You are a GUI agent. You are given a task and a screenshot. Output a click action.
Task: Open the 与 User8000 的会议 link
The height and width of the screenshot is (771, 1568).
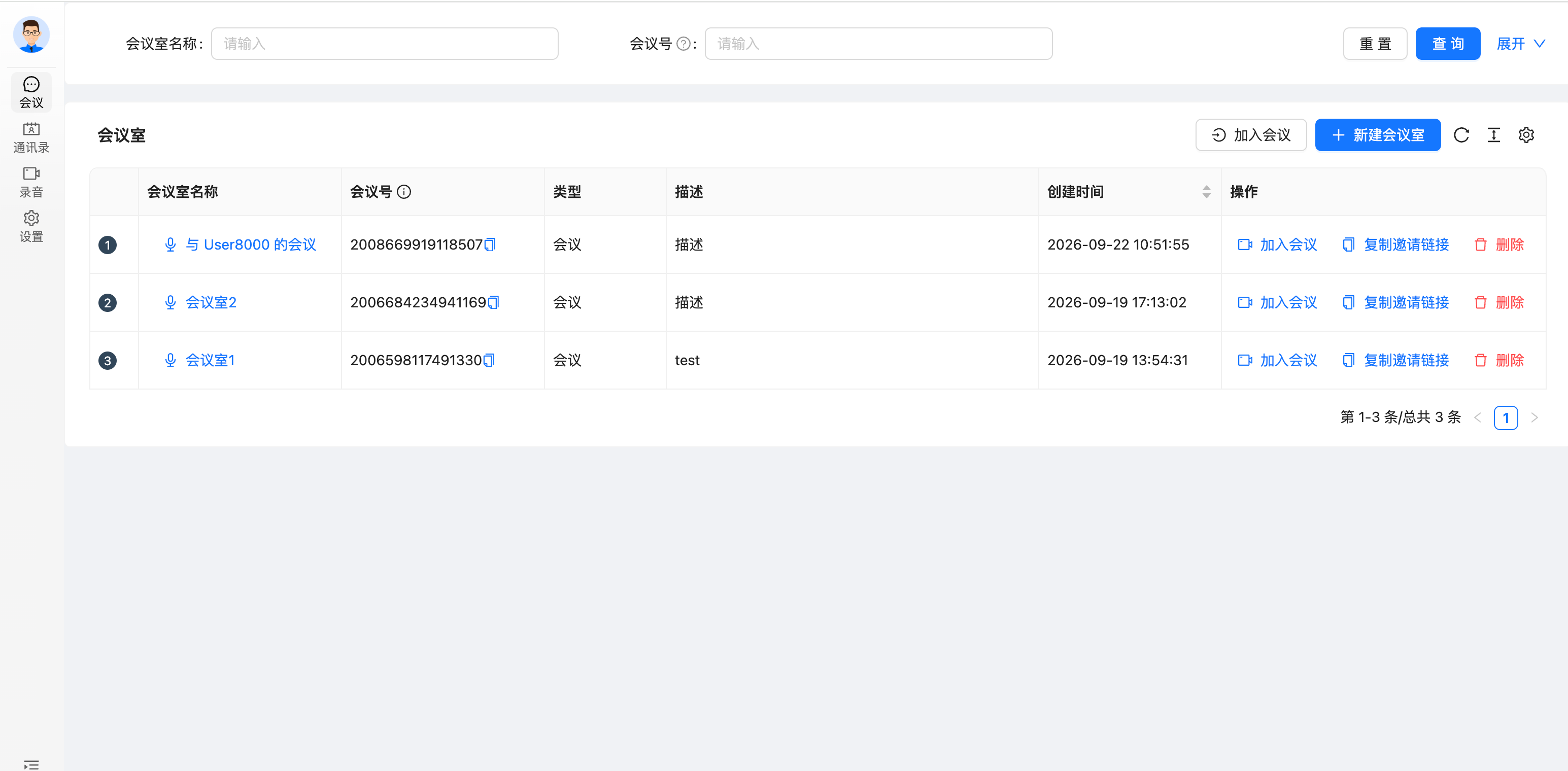tap(251, 244)
